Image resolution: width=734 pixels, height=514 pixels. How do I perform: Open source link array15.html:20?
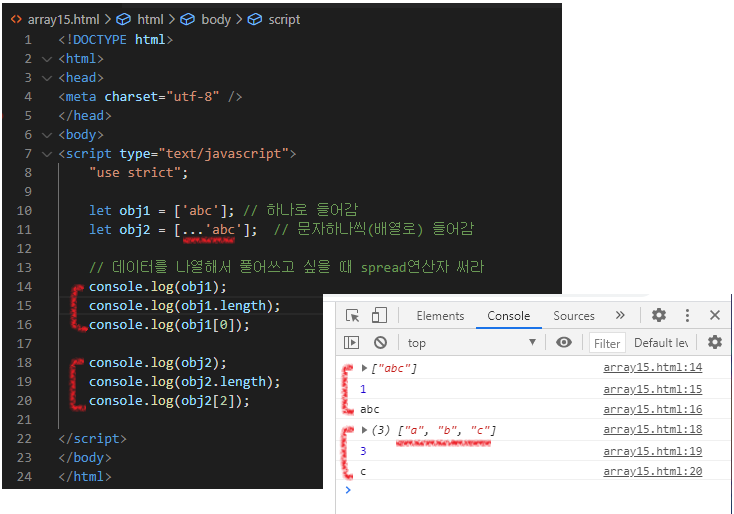[653, 471]
